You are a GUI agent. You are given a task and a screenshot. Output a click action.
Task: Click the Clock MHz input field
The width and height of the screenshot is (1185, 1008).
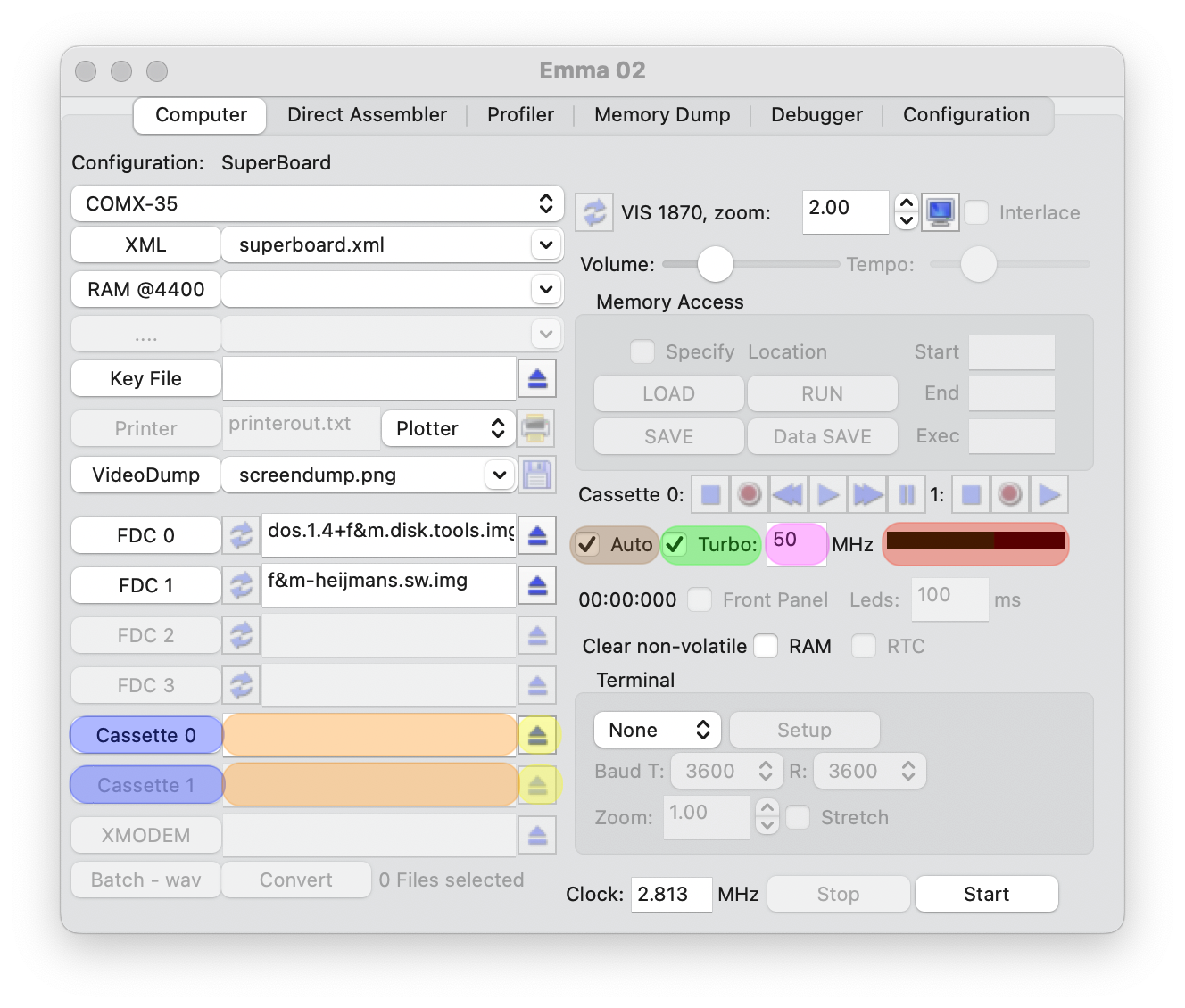(671, 894)
